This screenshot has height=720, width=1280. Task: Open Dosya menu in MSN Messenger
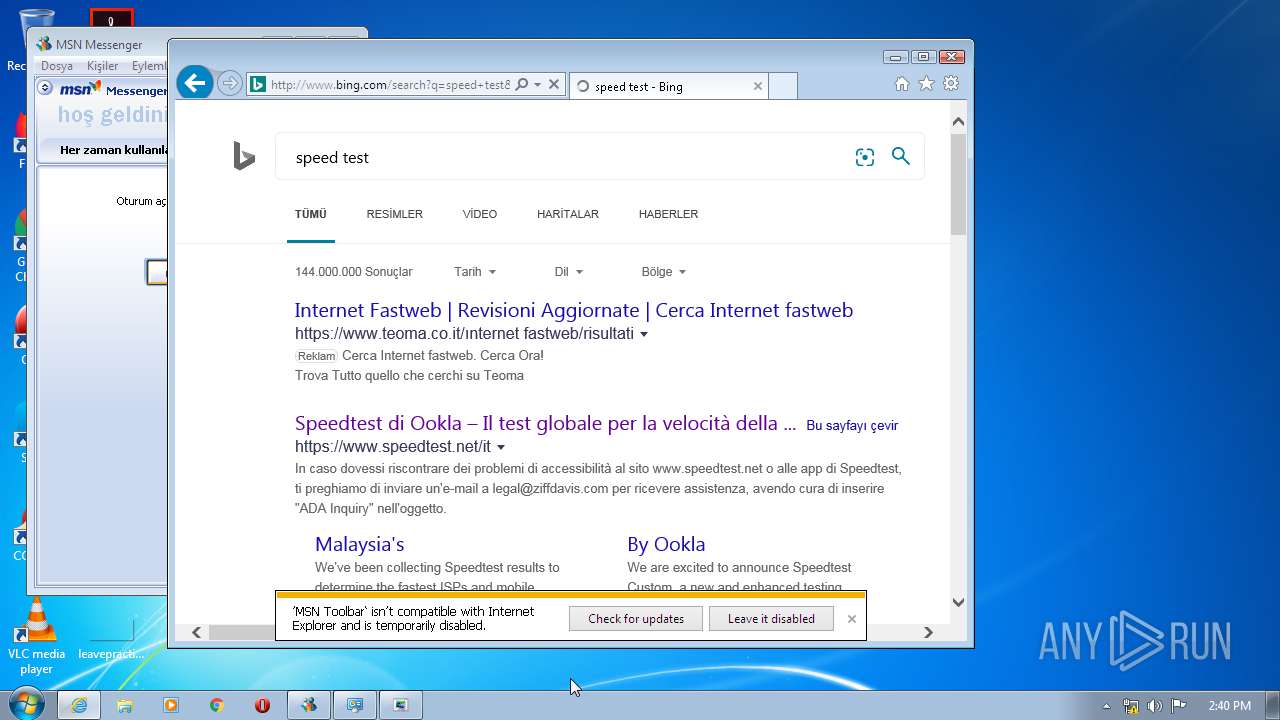pyautogui.click(x=57, y=66)
